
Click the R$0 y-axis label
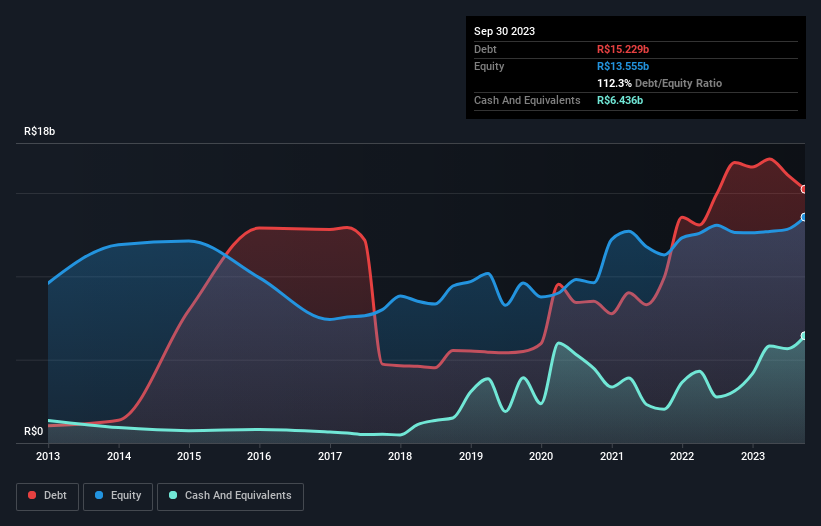34,432
